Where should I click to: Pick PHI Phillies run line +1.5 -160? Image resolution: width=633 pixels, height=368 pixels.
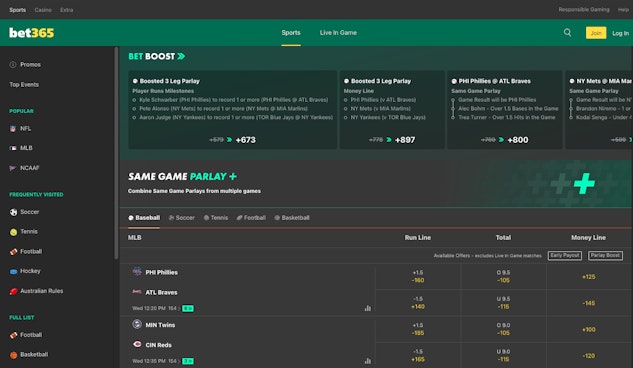(x=418, y=276)
